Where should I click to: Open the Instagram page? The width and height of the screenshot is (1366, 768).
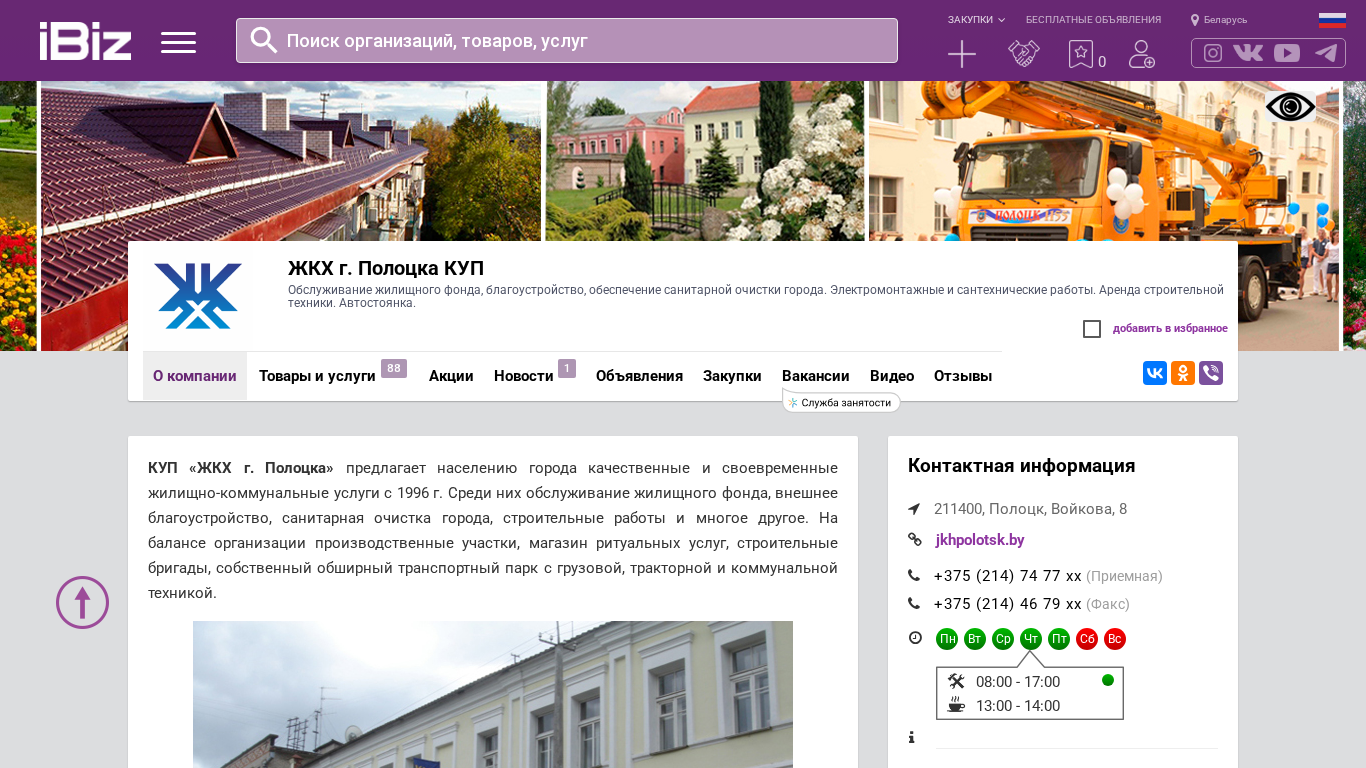coord(1213,53)
